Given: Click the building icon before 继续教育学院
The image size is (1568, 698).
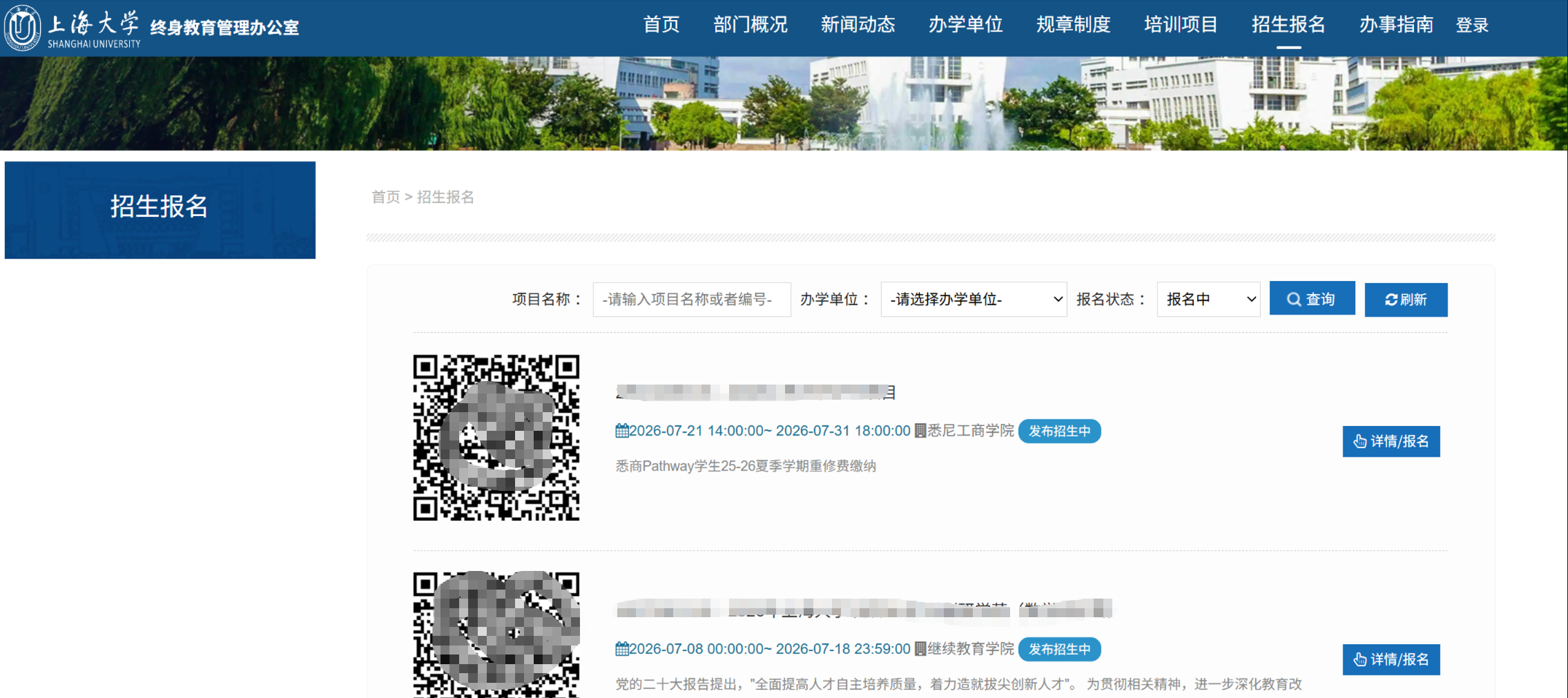Looking at the screenshot, I should [920, 649].
